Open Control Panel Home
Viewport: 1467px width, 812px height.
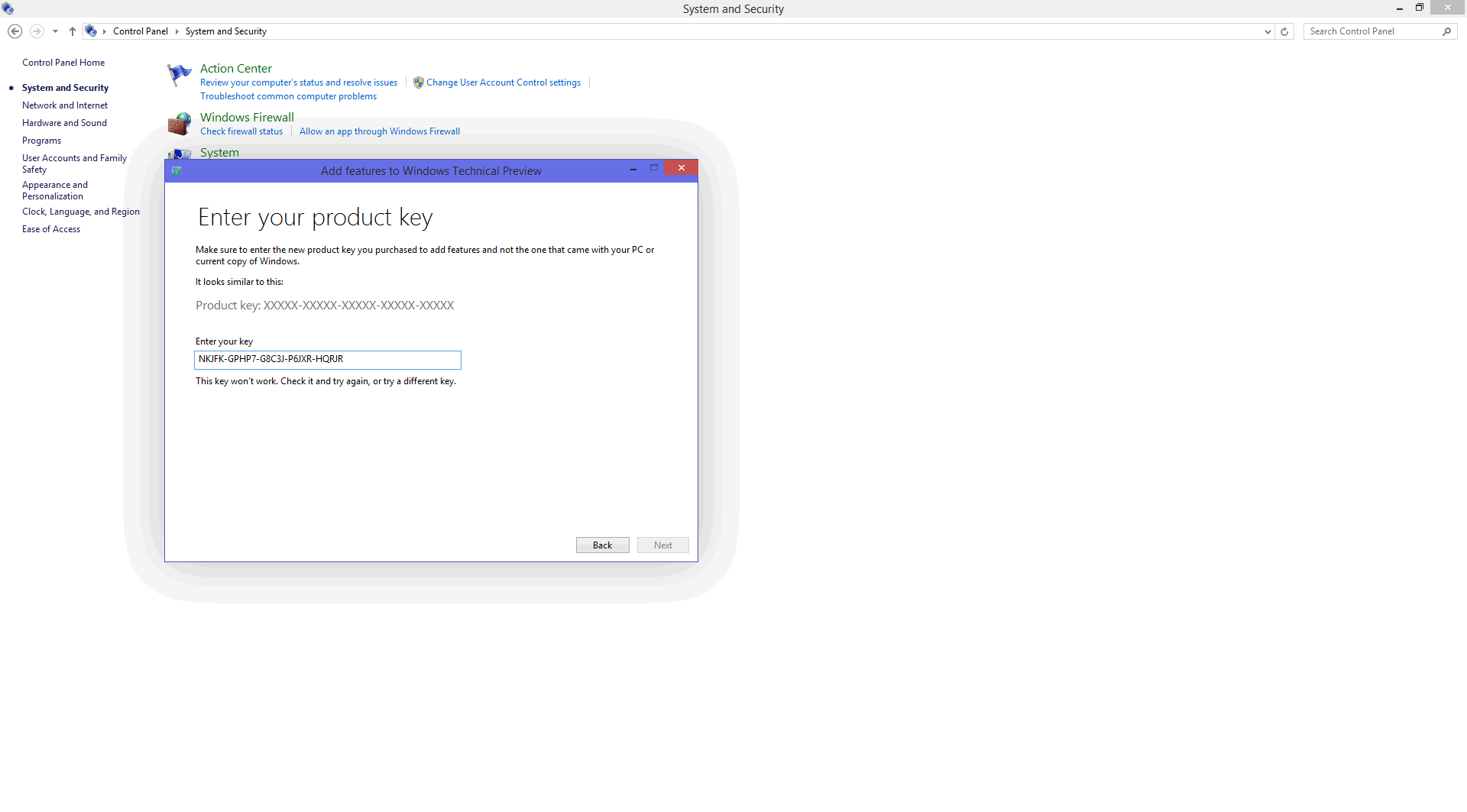point(63,63)
